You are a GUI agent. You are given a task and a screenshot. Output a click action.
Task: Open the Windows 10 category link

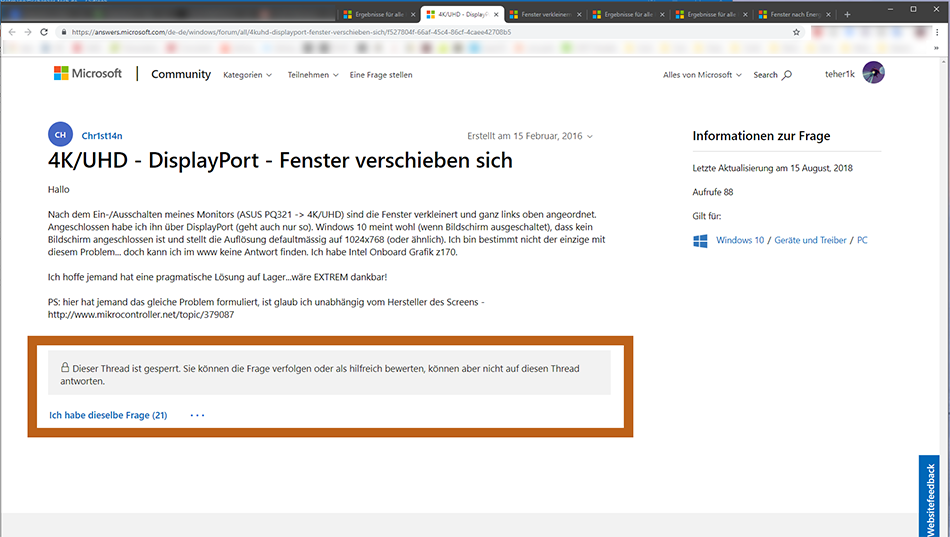[740, 241]
